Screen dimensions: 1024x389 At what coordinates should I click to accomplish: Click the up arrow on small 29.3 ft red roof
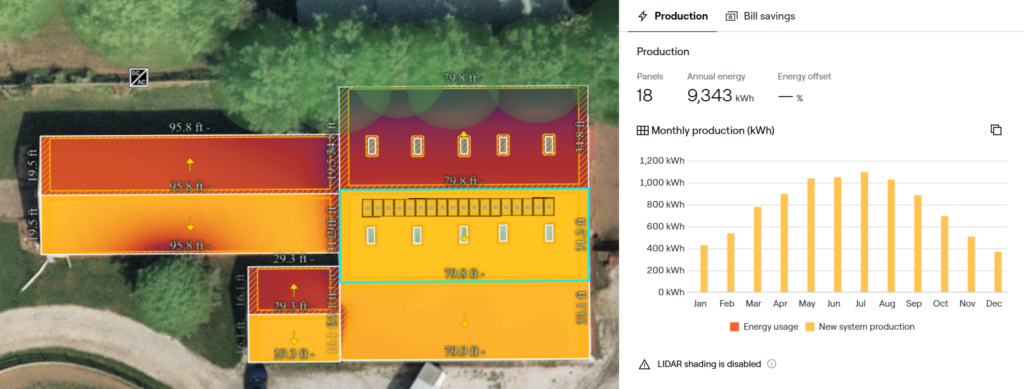click(293, 290)
